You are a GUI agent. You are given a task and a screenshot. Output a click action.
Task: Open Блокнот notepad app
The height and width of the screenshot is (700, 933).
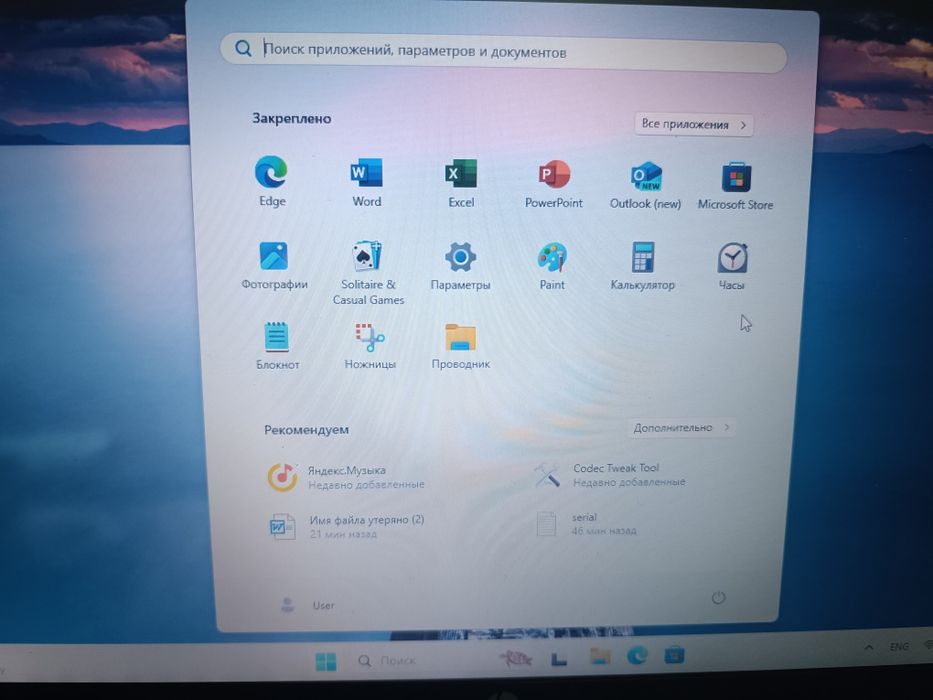pyautogui.click(x=277, y=345)
